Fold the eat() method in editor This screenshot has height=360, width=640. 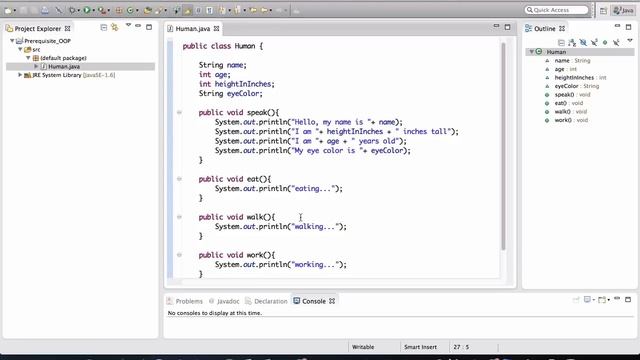point(179,179)
